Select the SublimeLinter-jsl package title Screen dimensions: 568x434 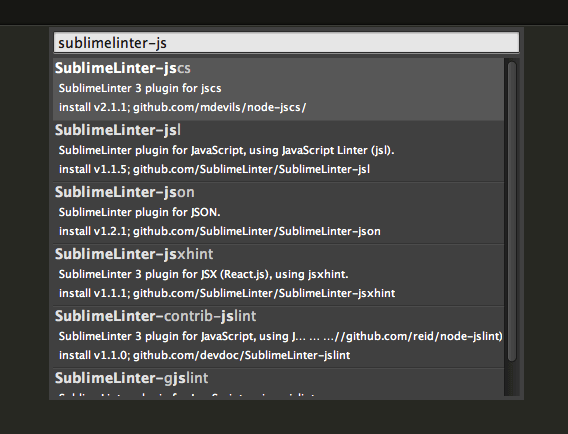click(118, 130)
